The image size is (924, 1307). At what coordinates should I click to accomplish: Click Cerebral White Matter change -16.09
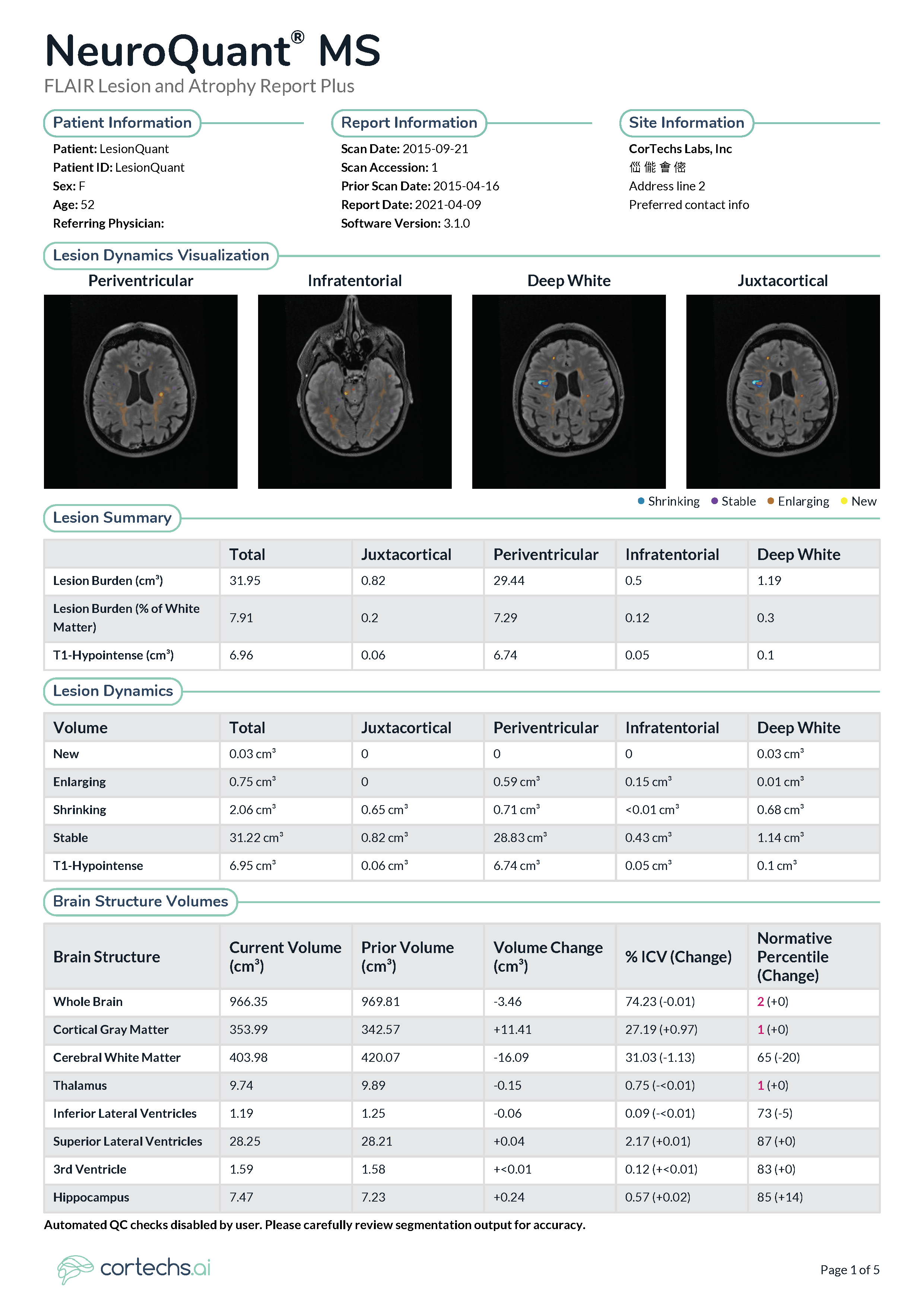[x=511, y=1057]
